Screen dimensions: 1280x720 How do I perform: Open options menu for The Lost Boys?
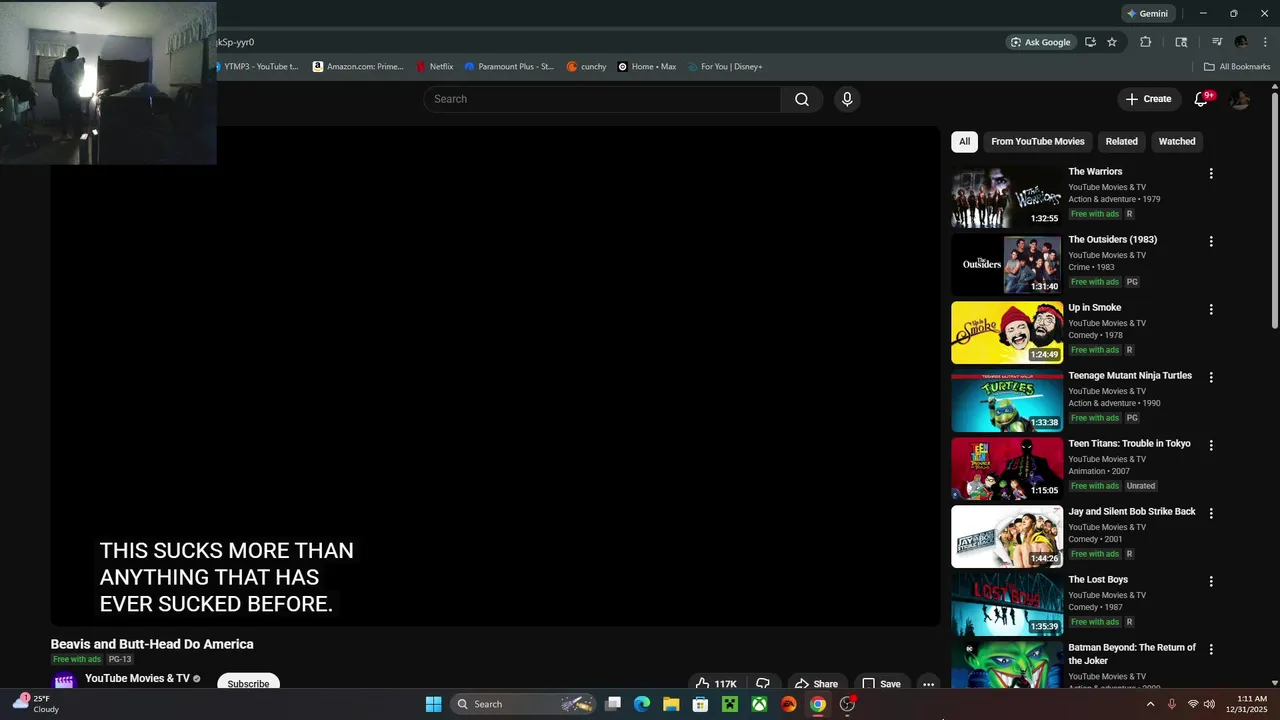point(1211,581)
